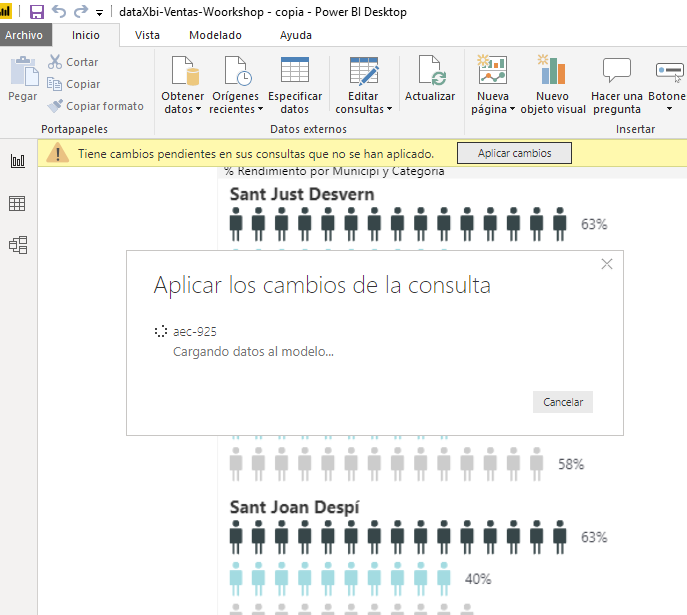Click the Sant Just Desvern heading
Image resolution: width=687 pixels, height=615 pixels.
[x=302, y=194]
